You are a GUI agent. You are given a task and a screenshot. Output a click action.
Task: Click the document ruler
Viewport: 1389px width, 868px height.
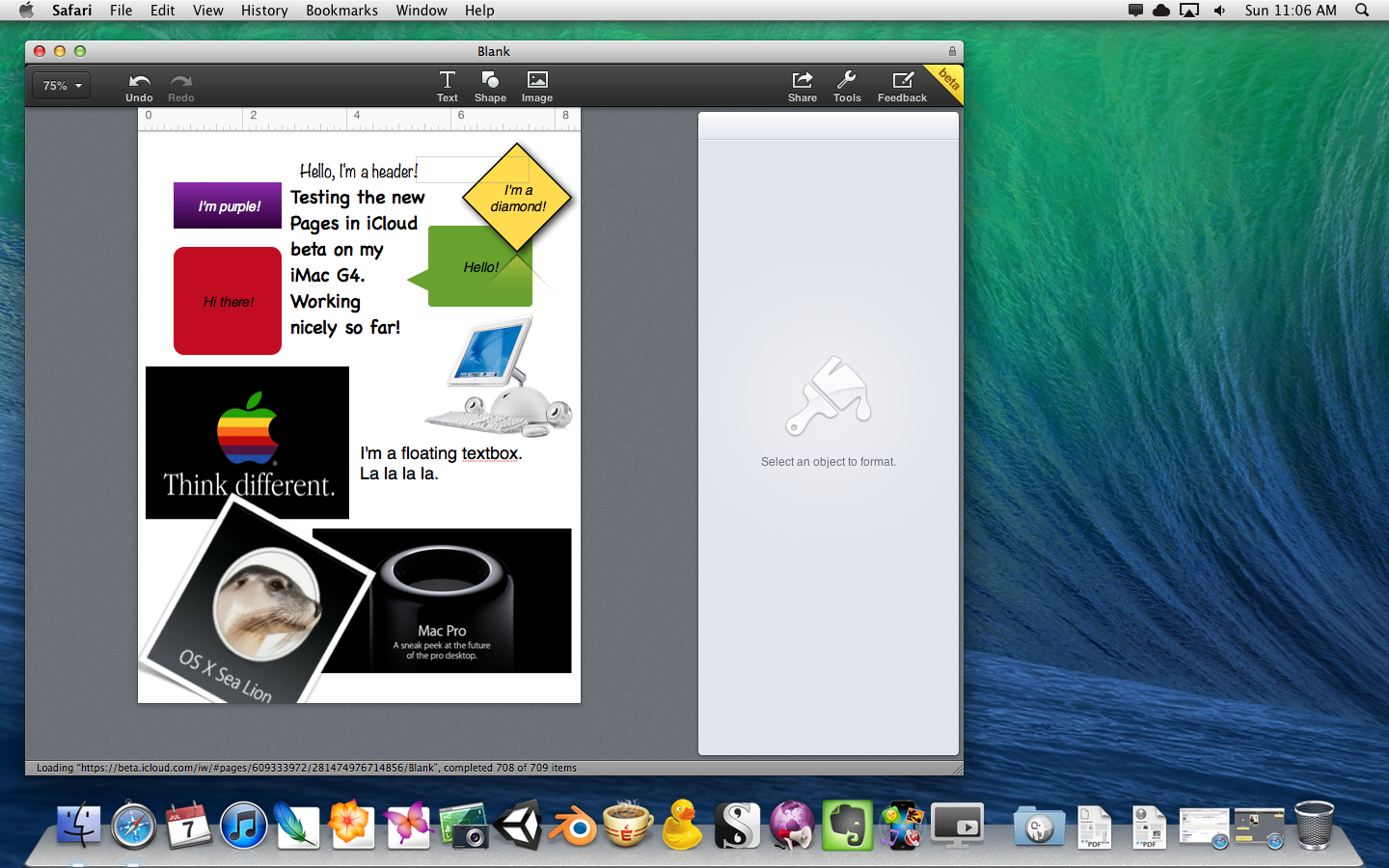(359, 120)
